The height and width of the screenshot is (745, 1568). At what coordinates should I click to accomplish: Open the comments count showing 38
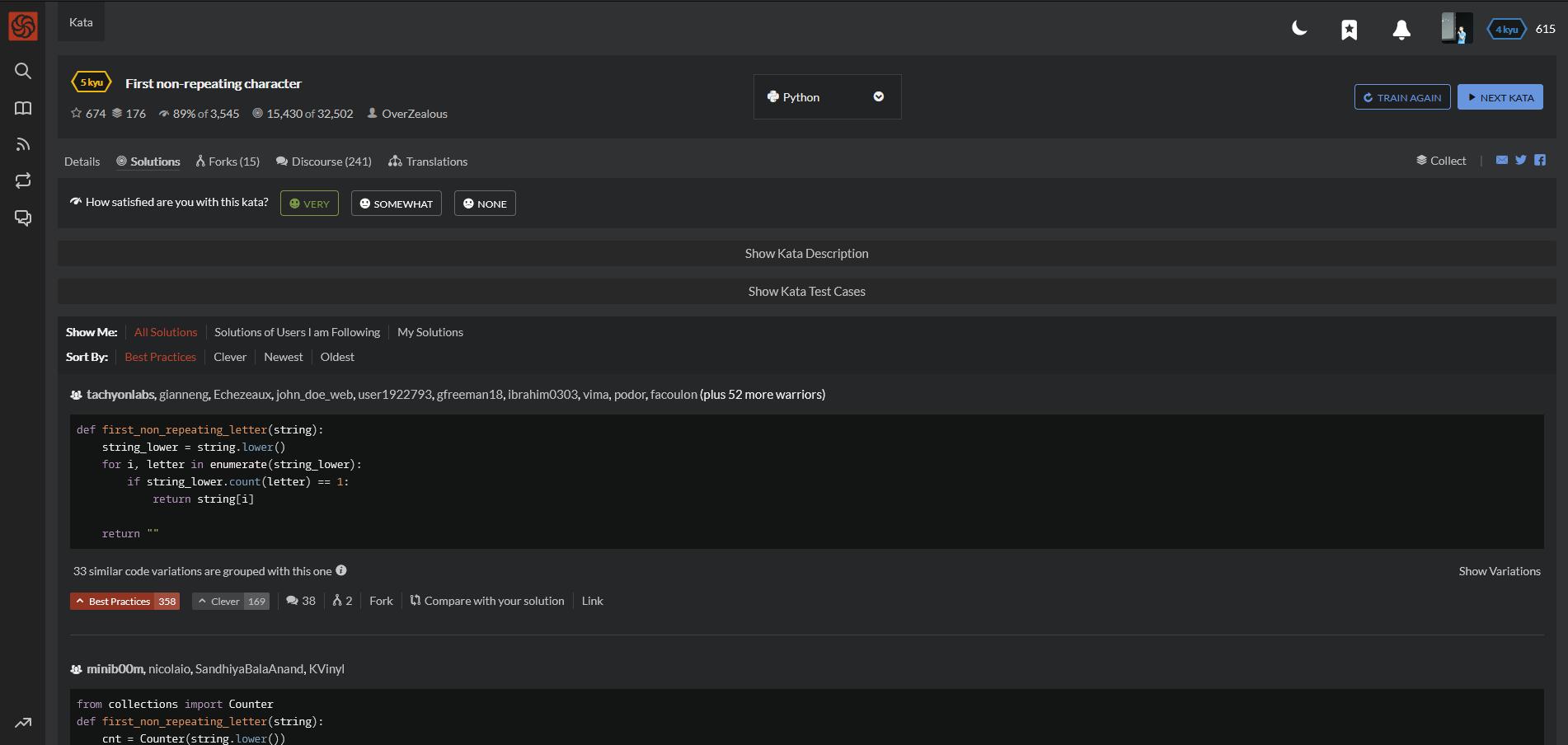point(301,601)
